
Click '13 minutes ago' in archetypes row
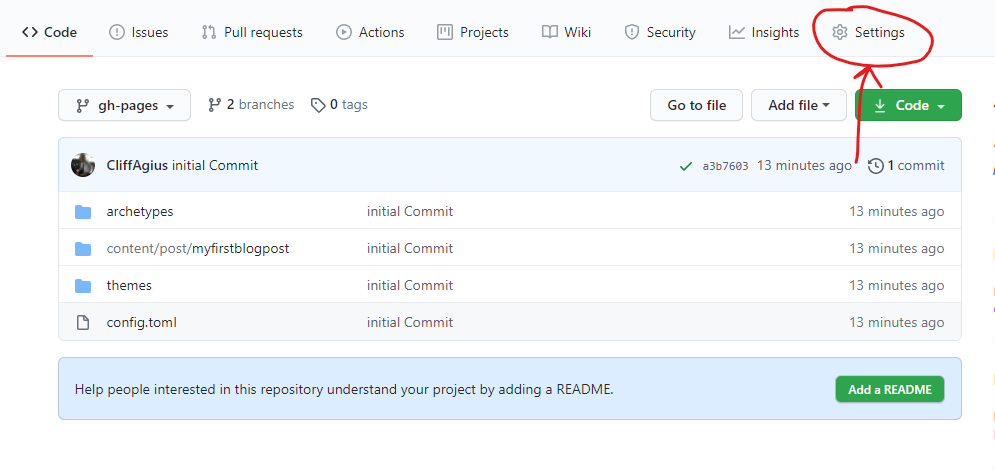tap(897, 211)
